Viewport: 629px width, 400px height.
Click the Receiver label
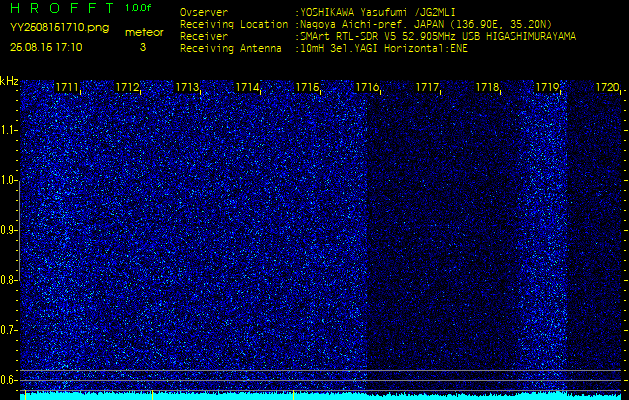tap(204, 37)
